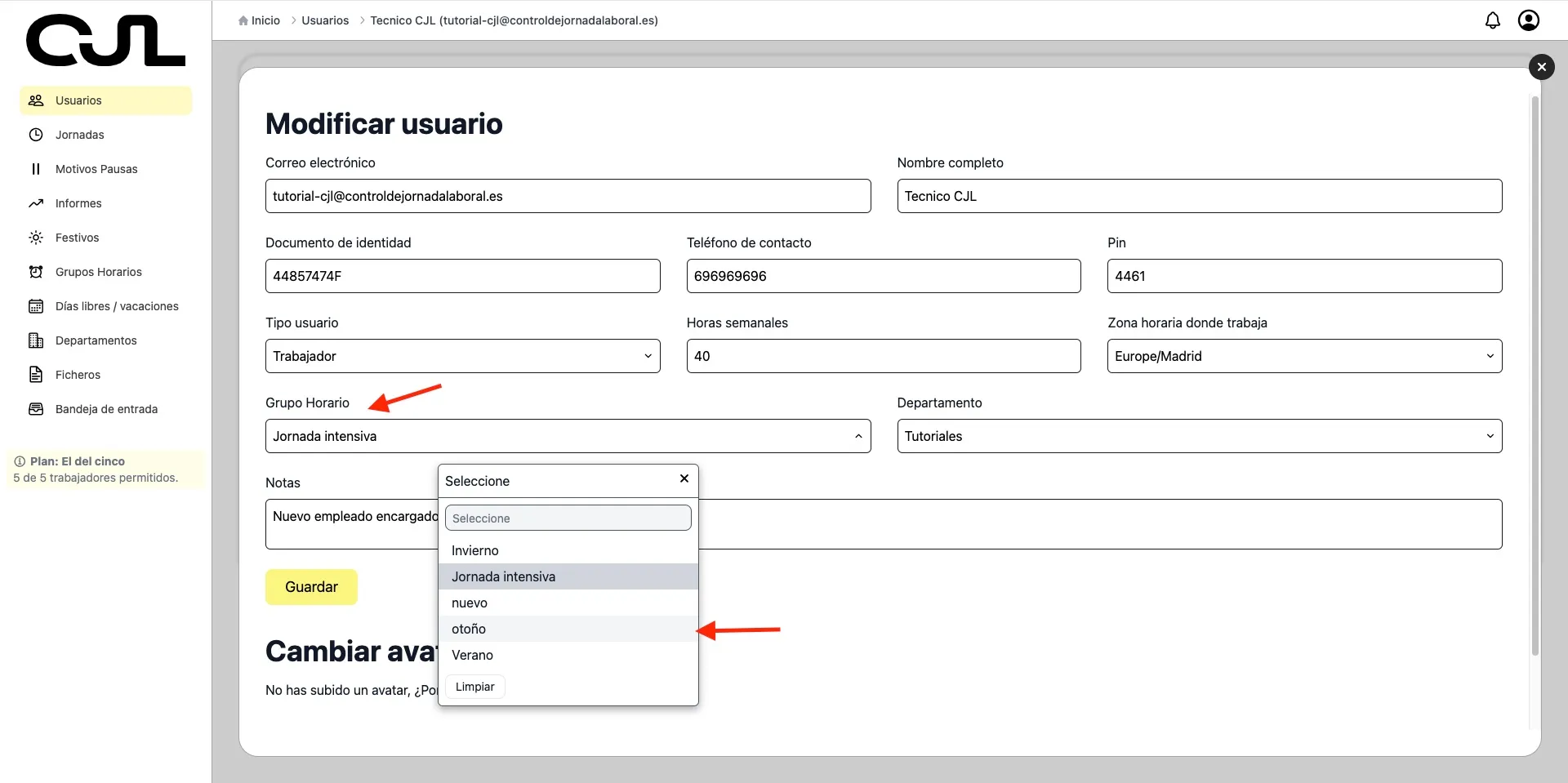Close the Modificar usuario dialog
1568x783 pixels.
[1541, 67]
